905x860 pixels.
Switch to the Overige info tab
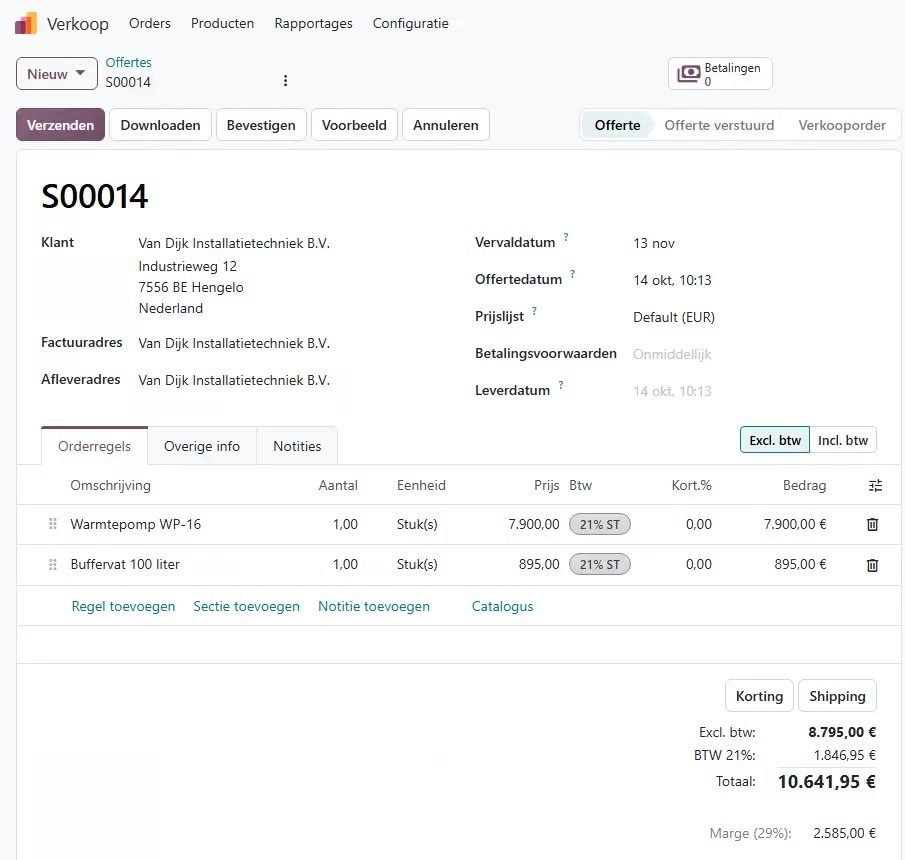pyautogui.click(x=201, y=446)
